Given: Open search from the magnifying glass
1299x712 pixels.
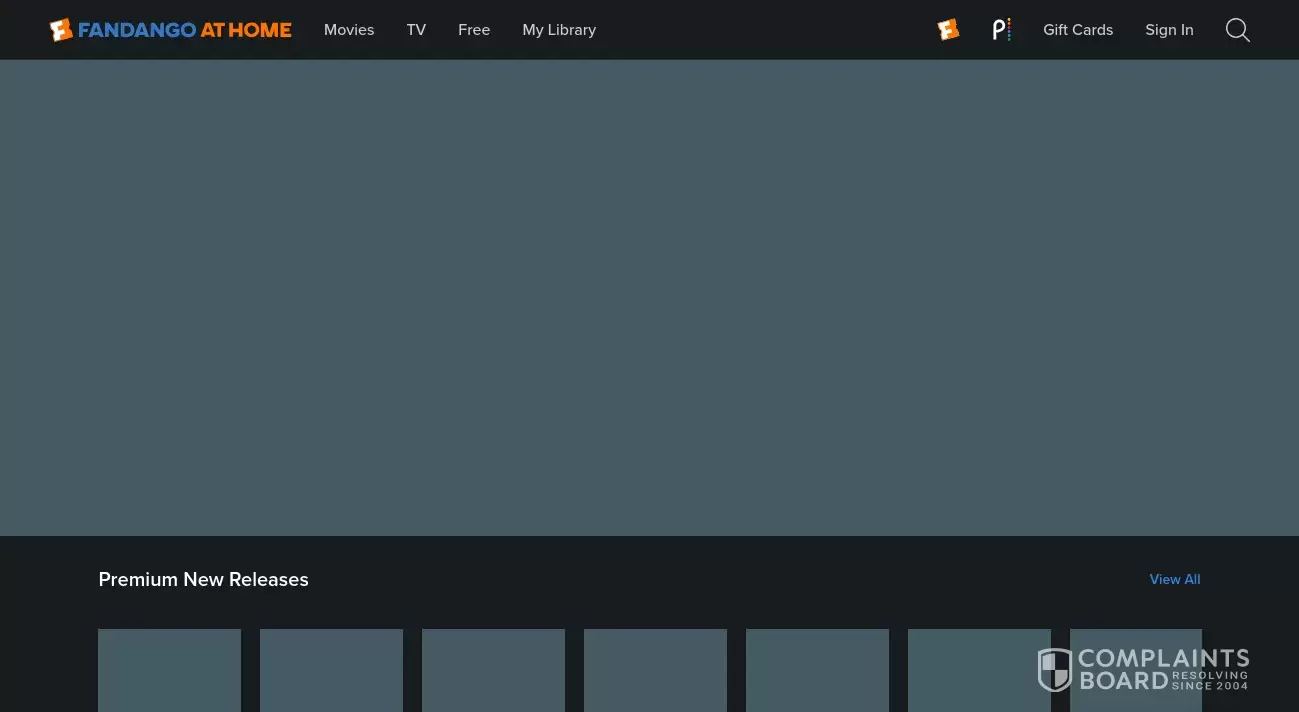Looking at the screenshot, I should point(1237,30).
